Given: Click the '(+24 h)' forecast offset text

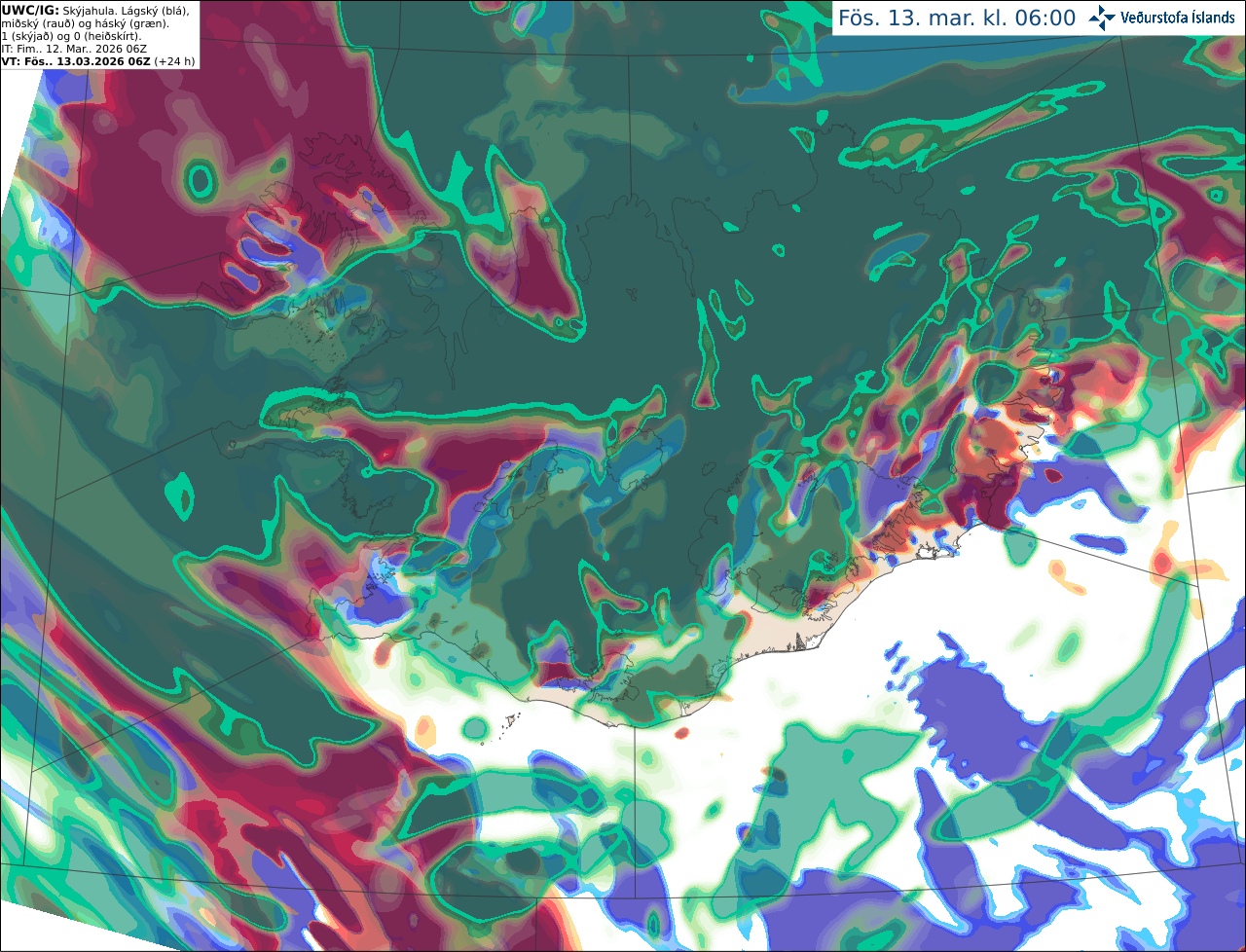Looking at the screenshot, I should click(174, 61).
